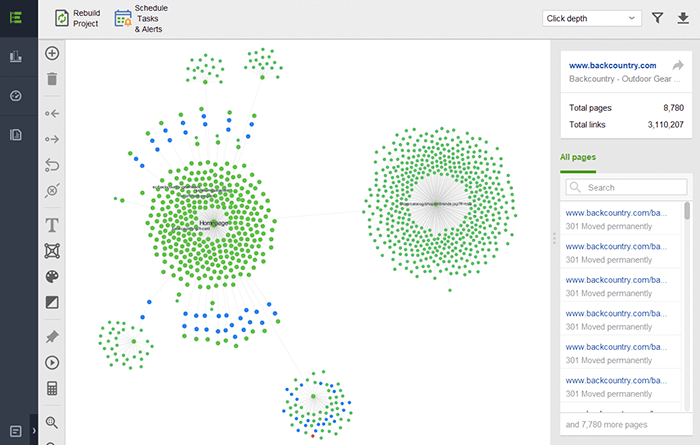This screenshot has height=445, width=700.
Task: Open the calculator tool
Action: [x=52, y=388]
